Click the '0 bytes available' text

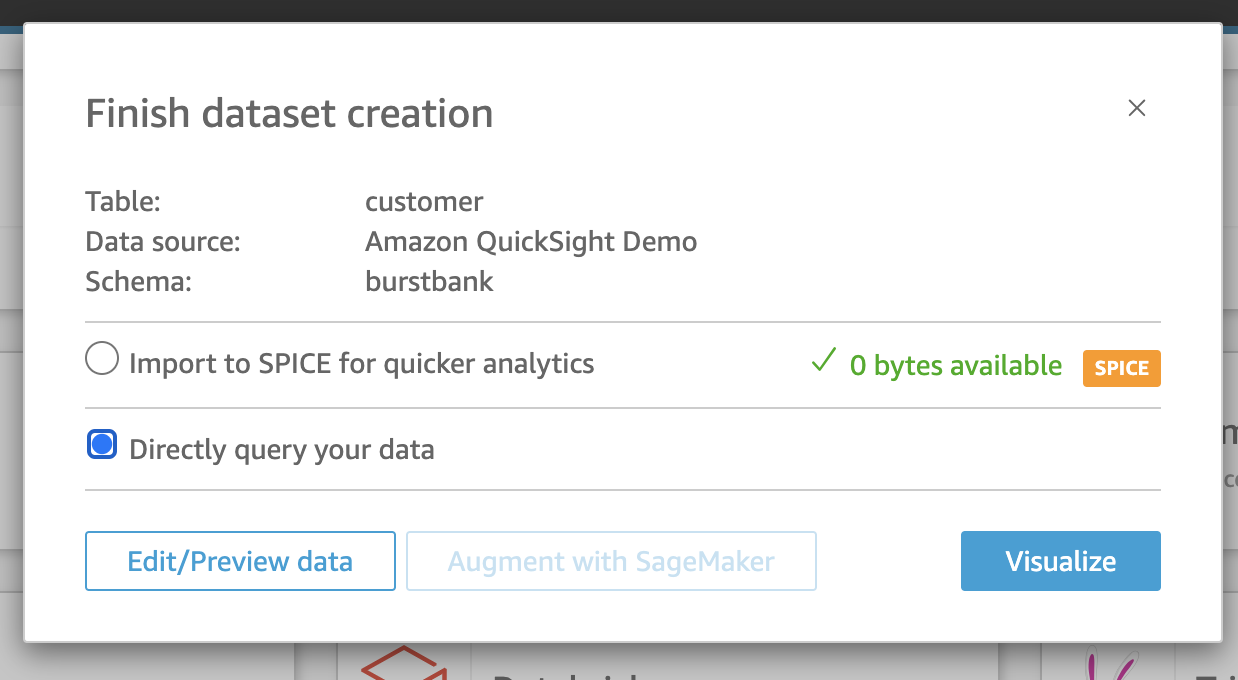(955, 366)
